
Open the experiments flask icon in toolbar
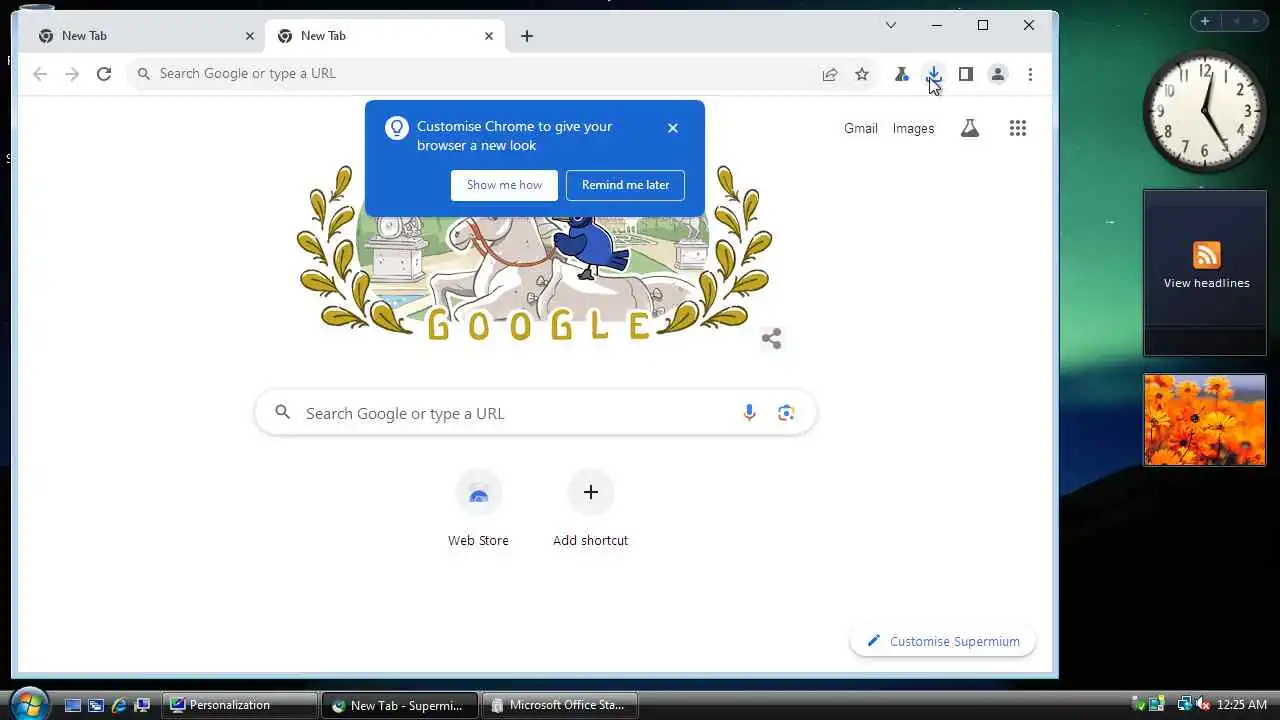pyautogui.click(x=902, y=74)
